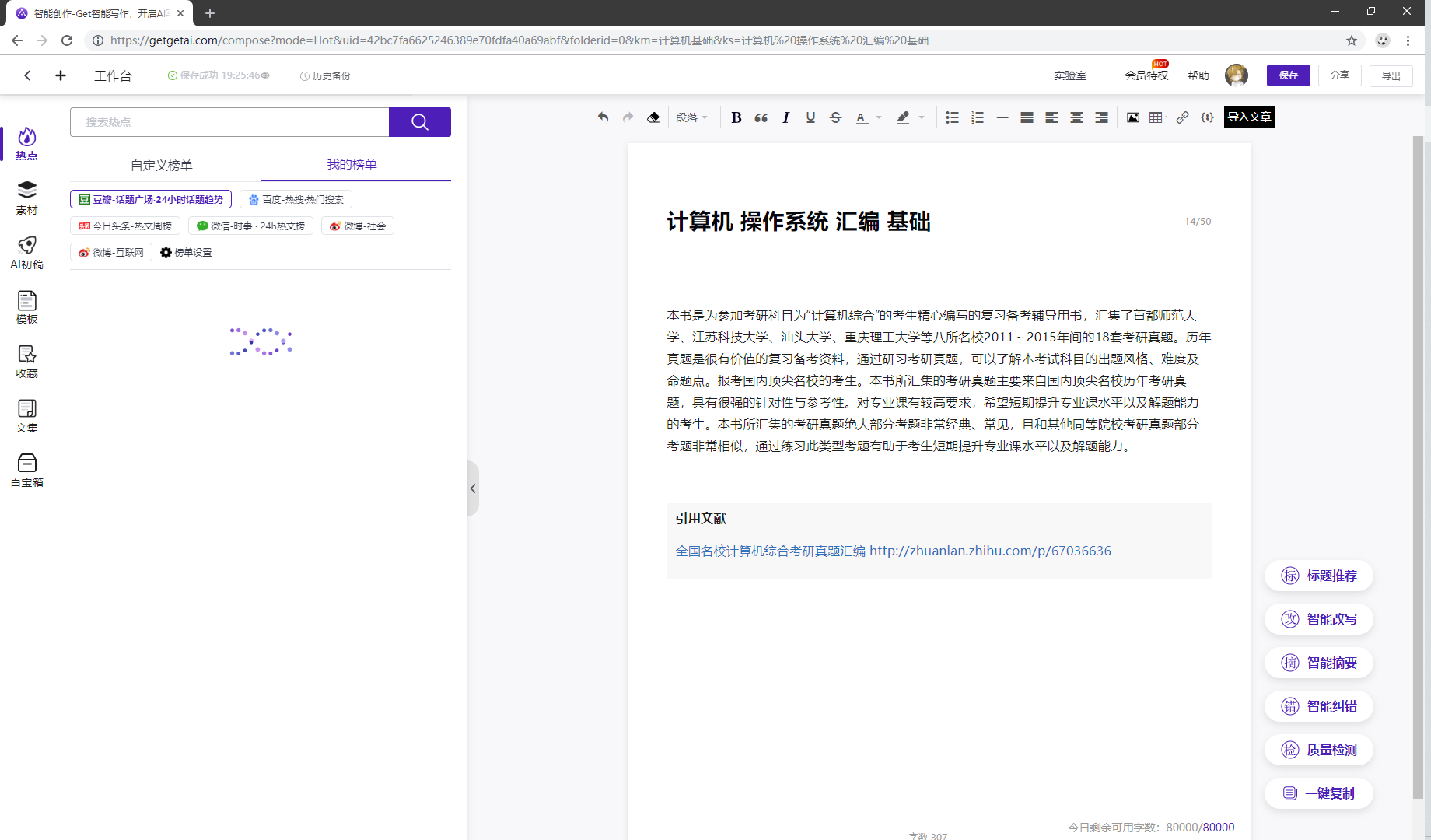Click the eraser clear-format icon
The width and height of the screenshot is (1431, 840).
[x=653, y=117]
